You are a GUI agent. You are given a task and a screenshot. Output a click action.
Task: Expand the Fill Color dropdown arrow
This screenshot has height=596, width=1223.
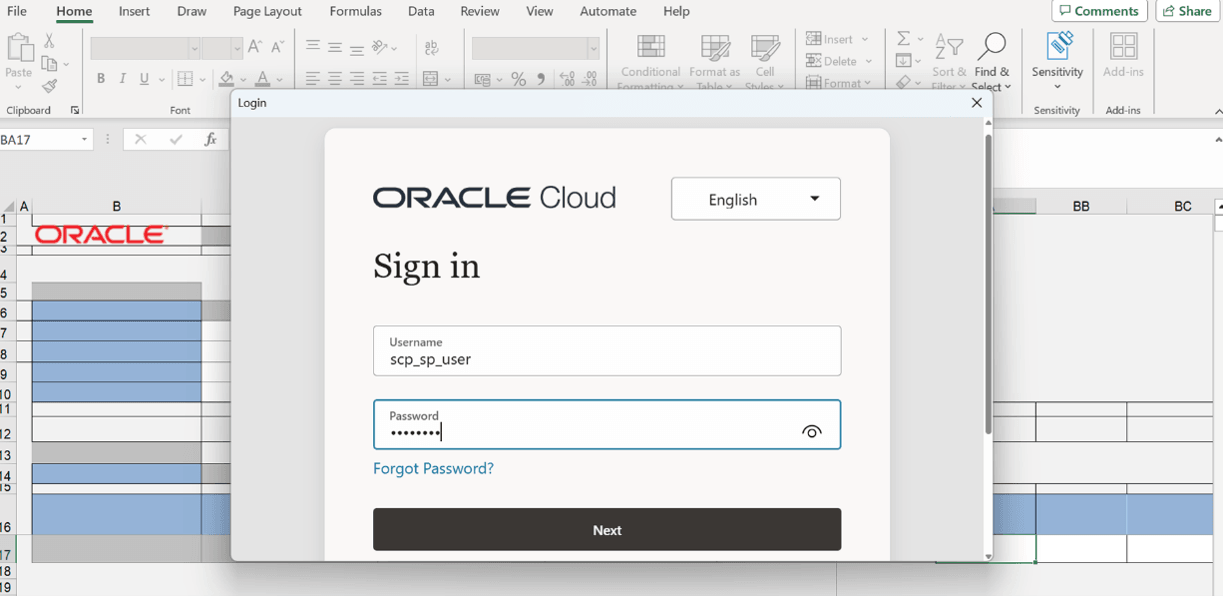point(241,79)
